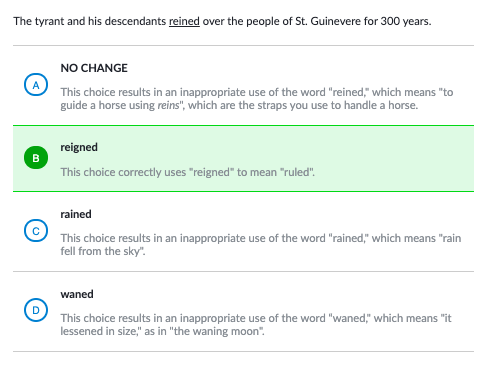Screen dimensions: 485x368
Task: Click explanation that 'reigned' means 'ruled'
Action: point(187,172)
